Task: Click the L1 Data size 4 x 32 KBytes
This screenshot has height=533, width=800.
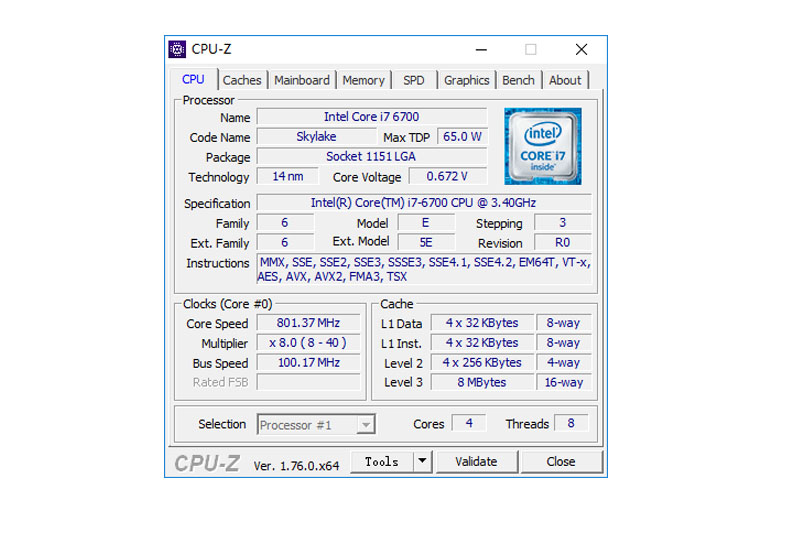Action: (x=482, y=323)
